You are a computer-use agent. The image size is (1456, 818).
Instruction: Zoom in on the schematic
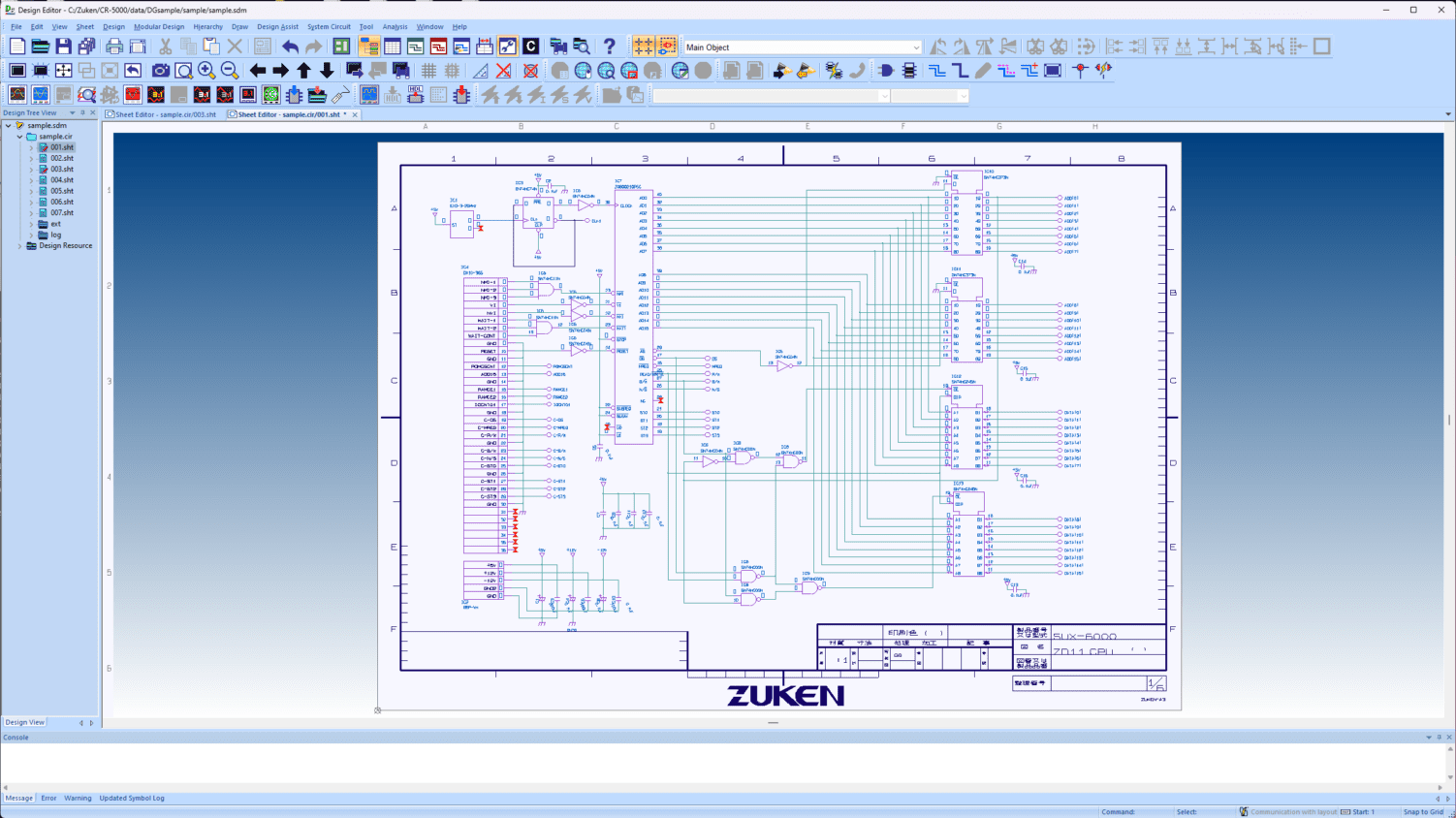(206, 70)
